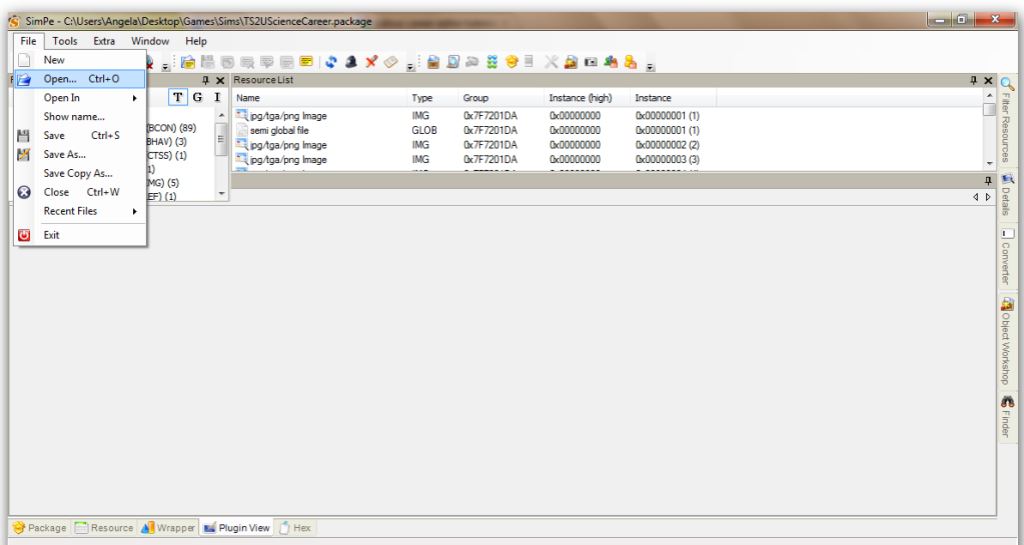
Task: Pin the left resource tree panel
Action: (205, 80)
